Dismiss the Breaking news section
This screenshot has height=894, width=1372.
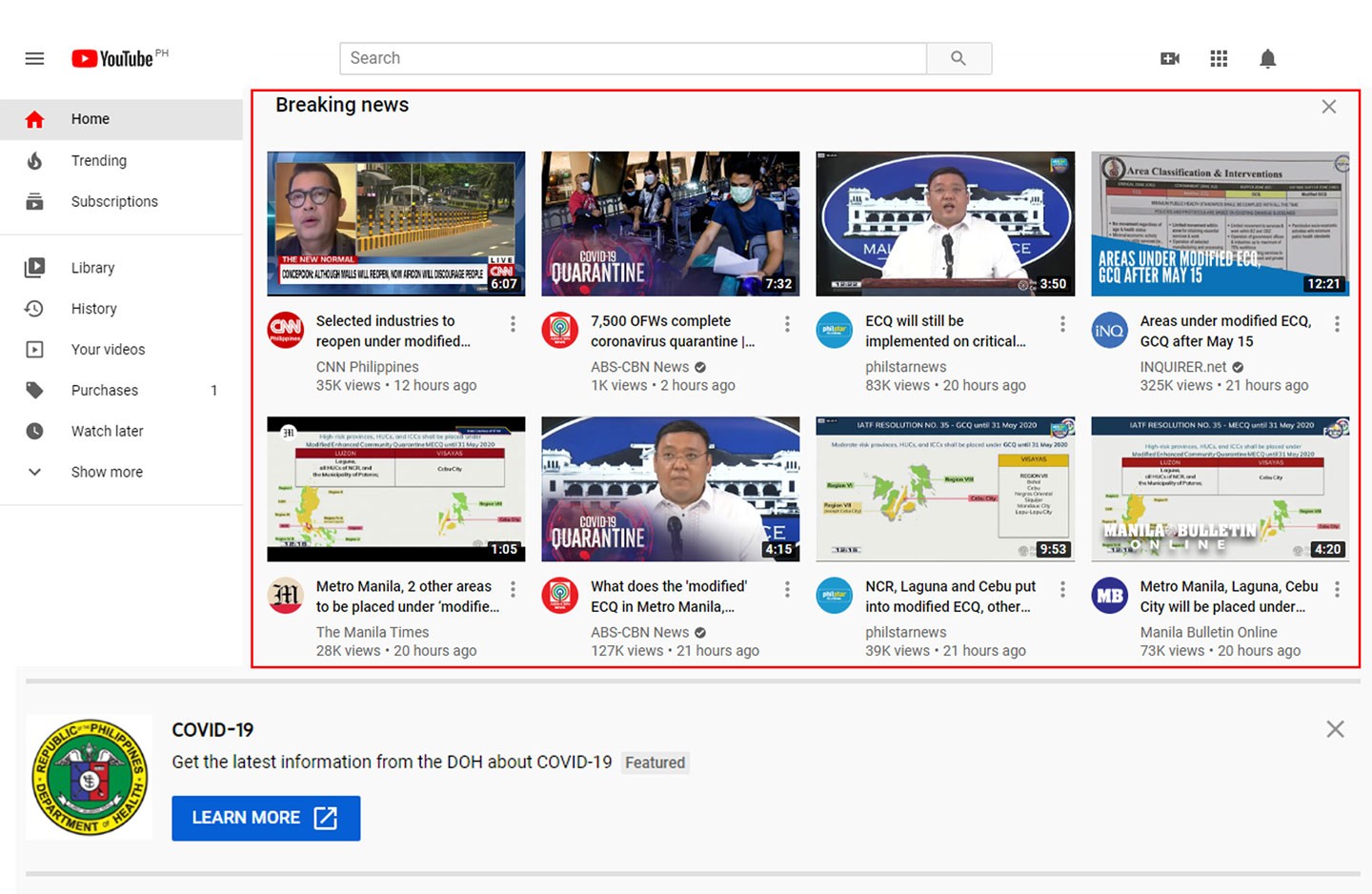click(x=1328, y=107)
